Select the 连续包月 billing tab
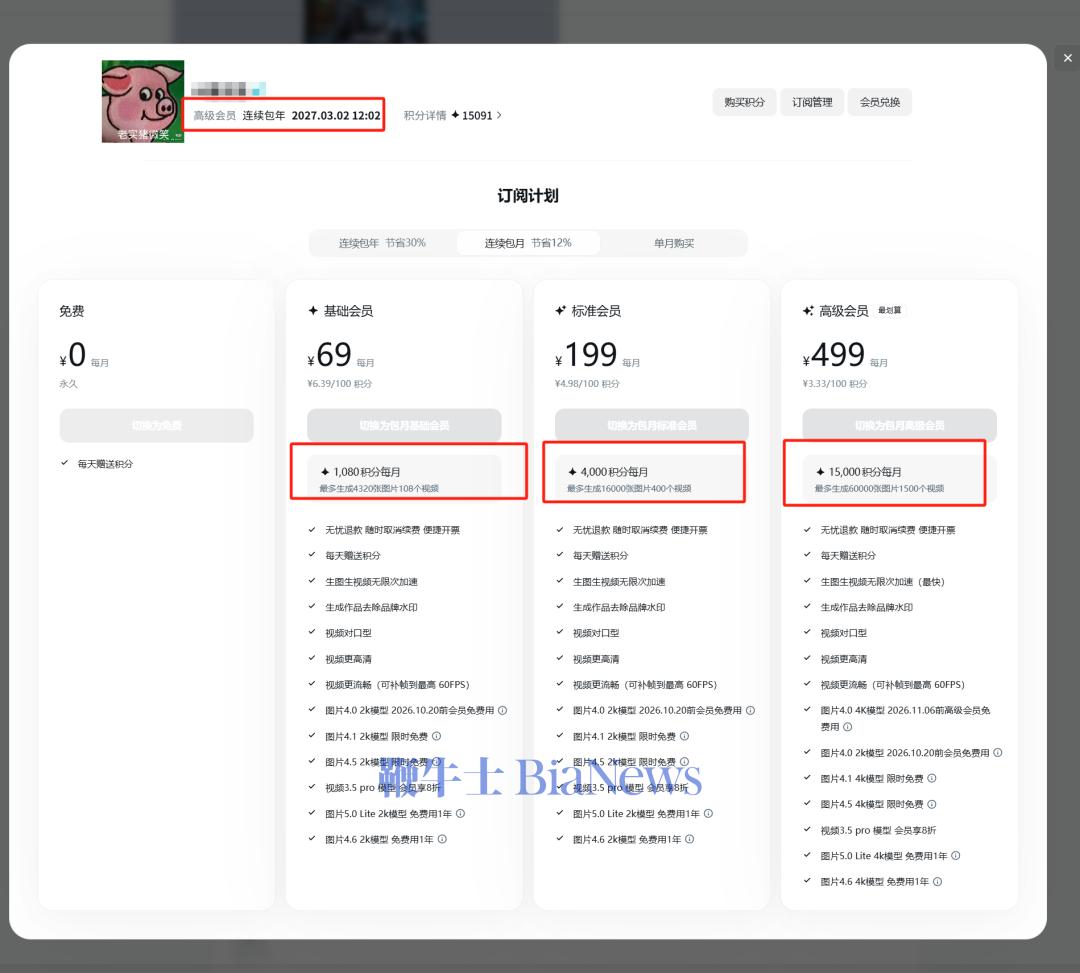Image resolution: width=1080 pixels, height=973 pixels. tap(528, 243)
